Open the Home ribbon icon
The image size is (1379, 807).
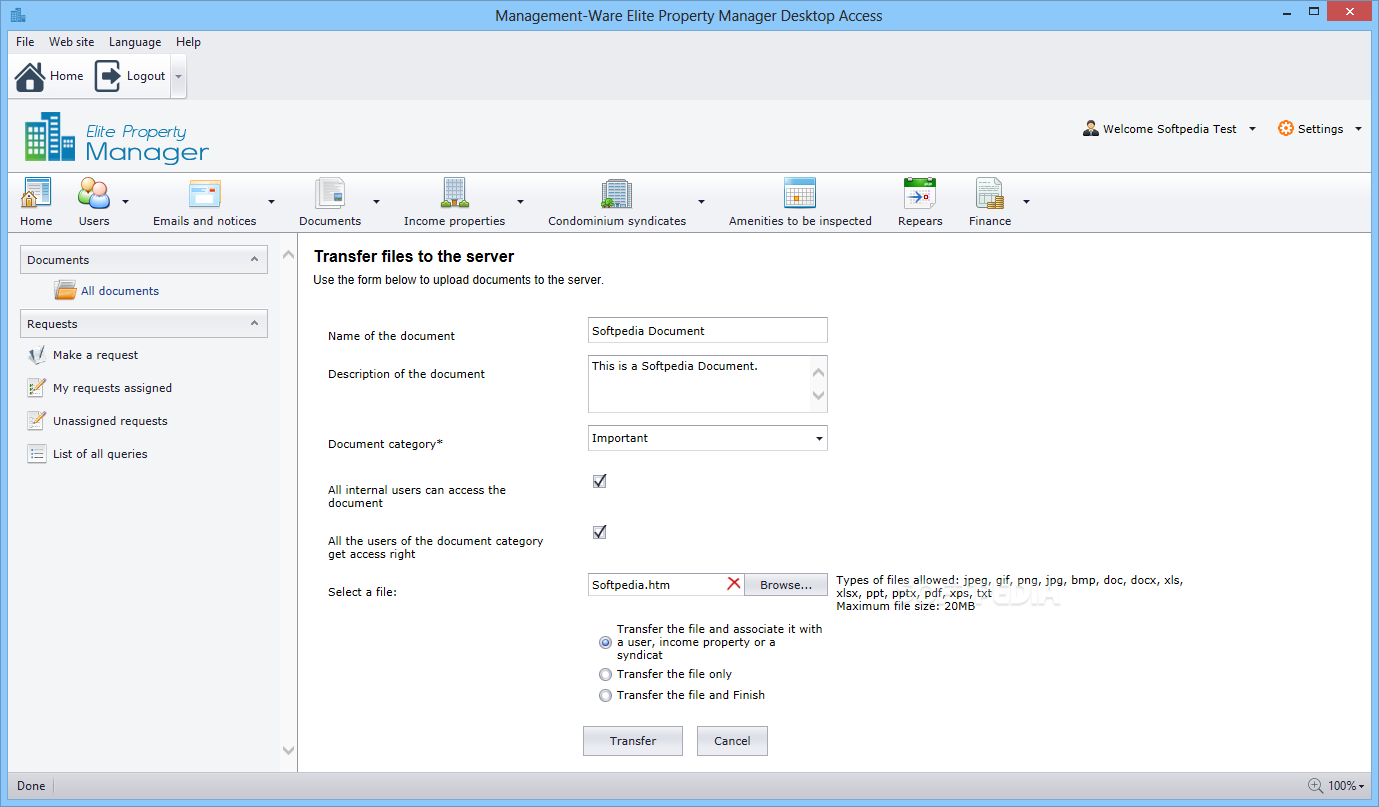click(36, 193)
